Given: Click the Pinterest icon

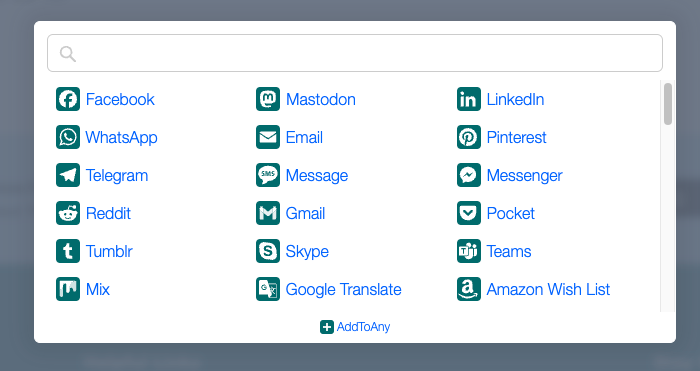Looking at the screenshot, I should (469, 137).
